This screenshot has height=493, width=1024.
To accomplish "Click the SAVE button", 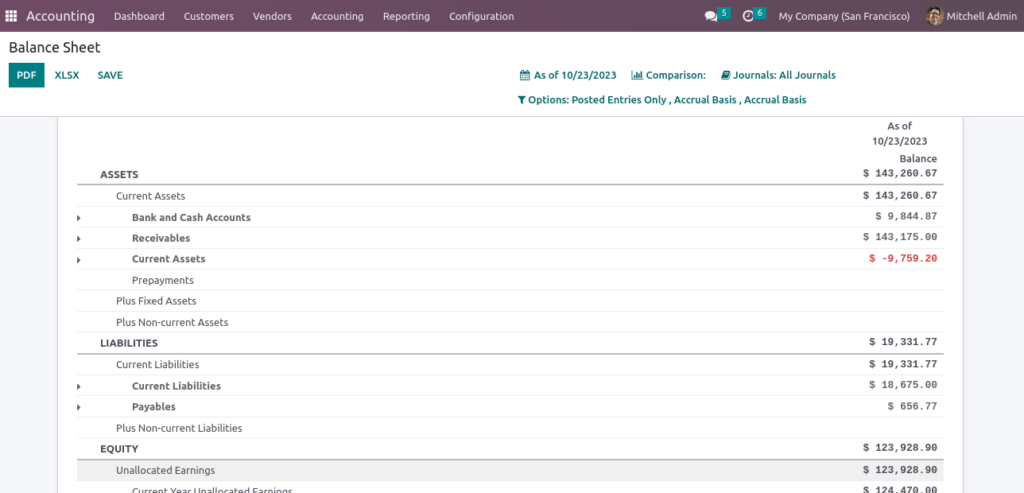I will [110, 75].
